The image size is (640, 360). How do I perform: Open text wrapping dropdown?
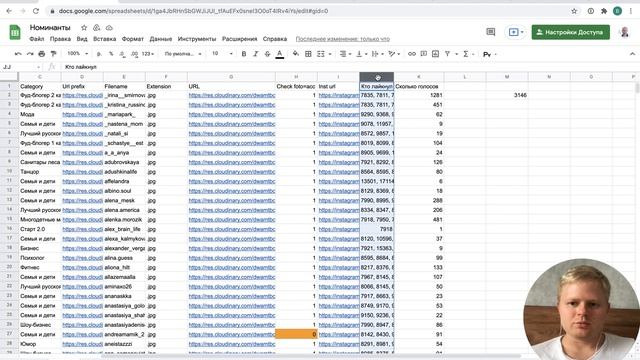(x=378, y=54)
